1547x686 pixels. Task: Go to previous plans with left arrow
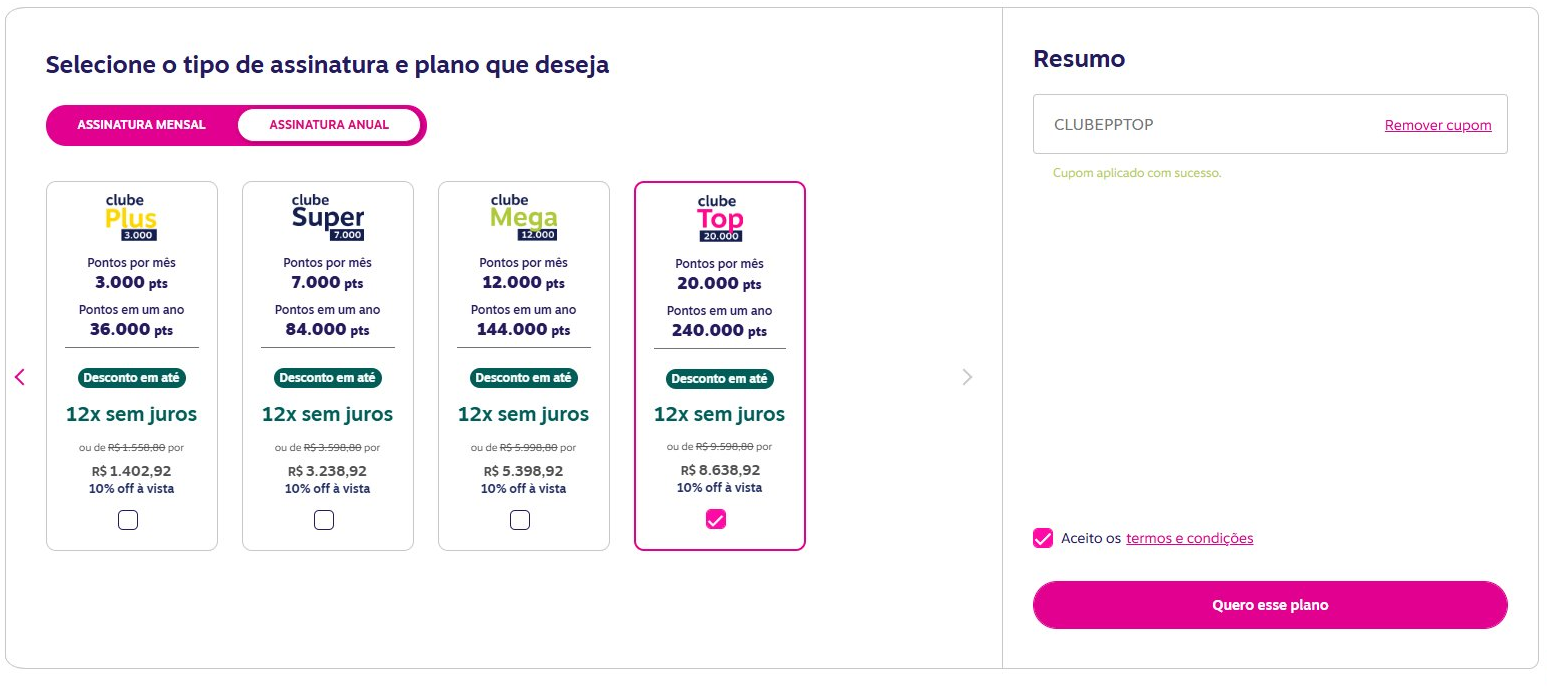[x=19, y=377]
